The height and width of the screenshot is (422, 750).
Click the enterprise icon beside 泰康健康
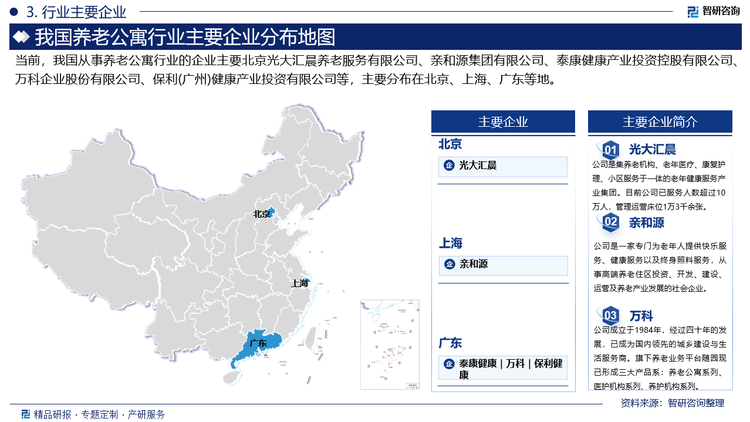449,364
